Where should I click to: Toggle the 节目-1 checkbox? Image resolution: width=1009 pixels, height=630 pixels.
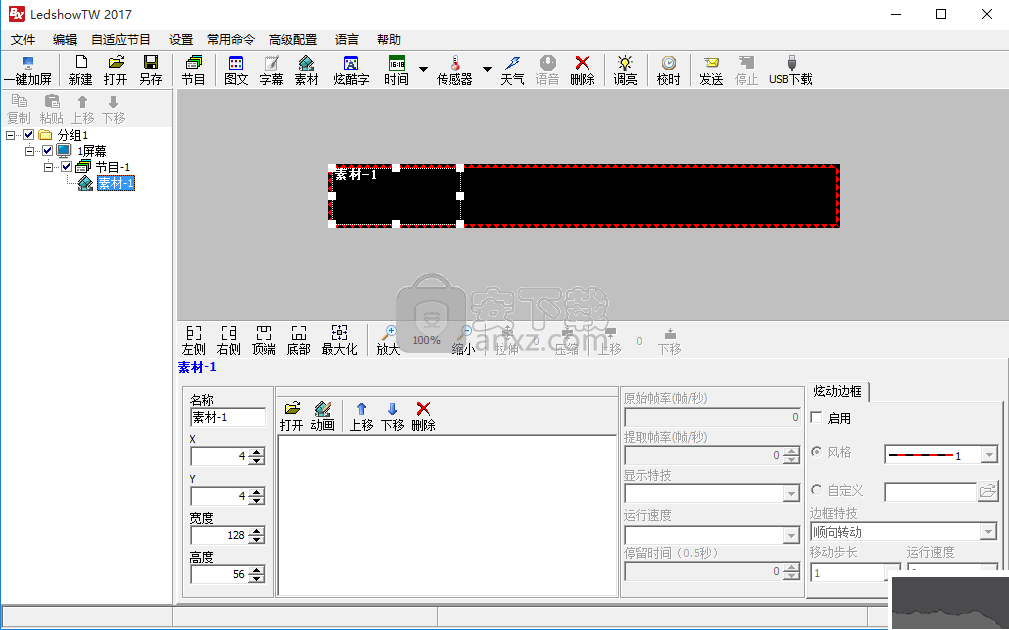(67, 167)
